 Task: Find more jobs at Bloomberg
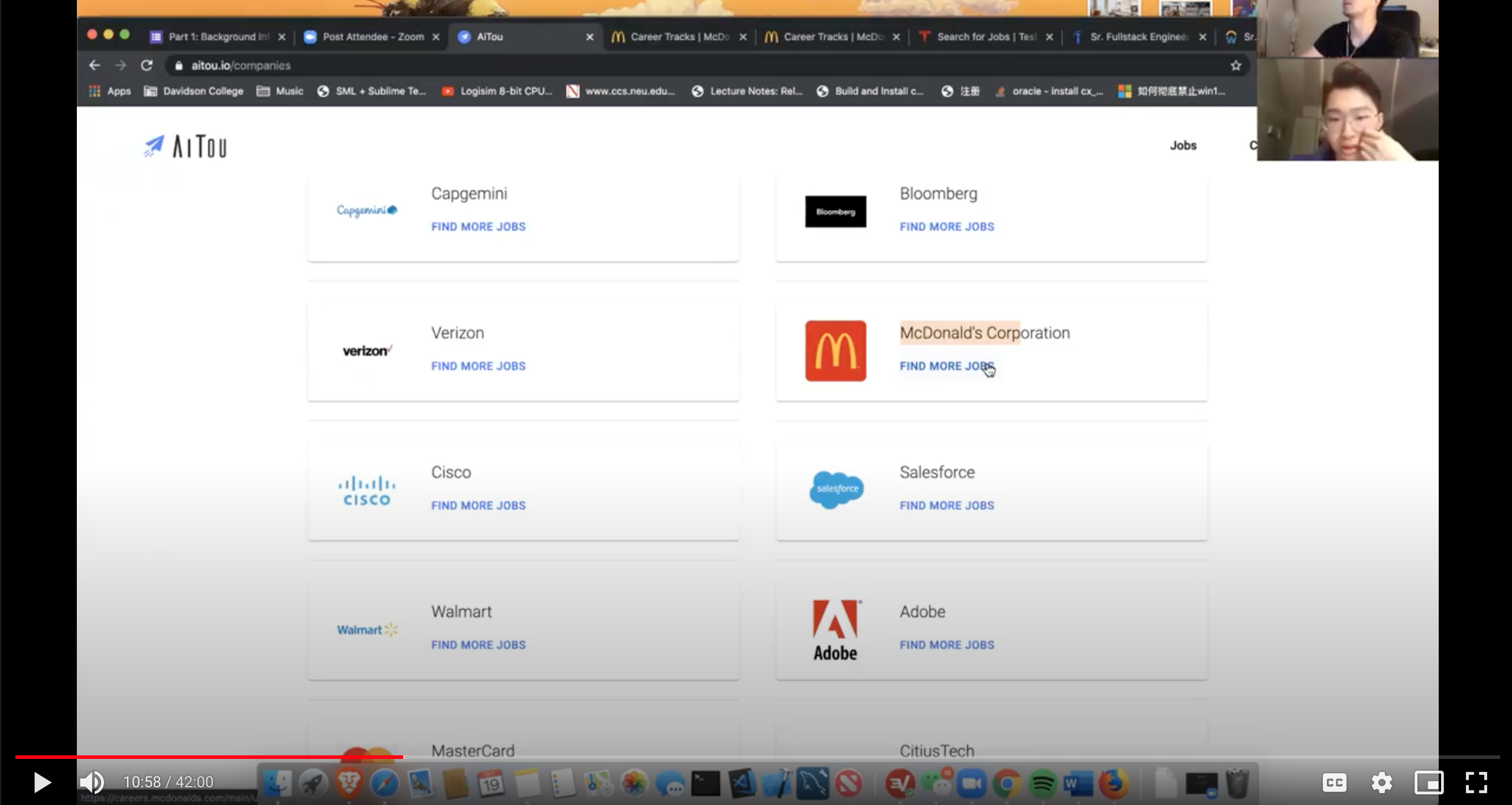[946, 227]
